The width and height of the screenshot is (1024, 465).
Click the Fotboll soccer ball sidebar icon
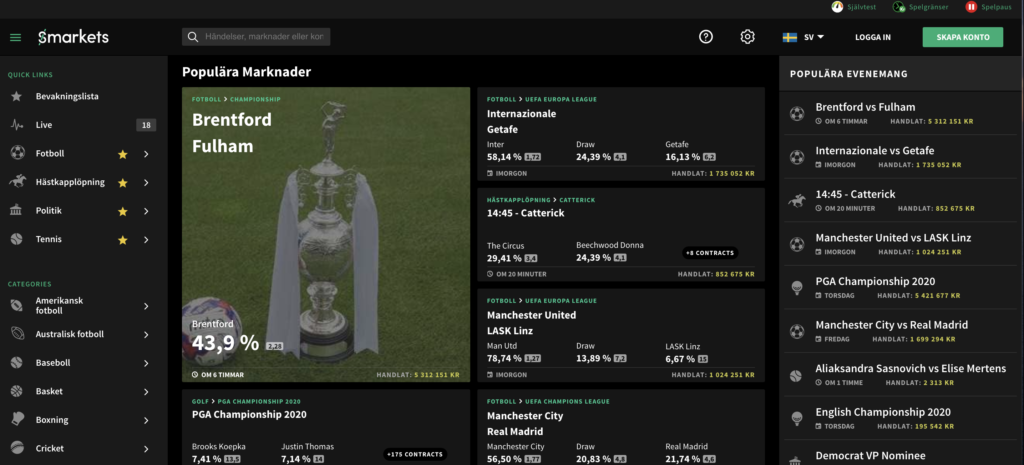[17, 153]
